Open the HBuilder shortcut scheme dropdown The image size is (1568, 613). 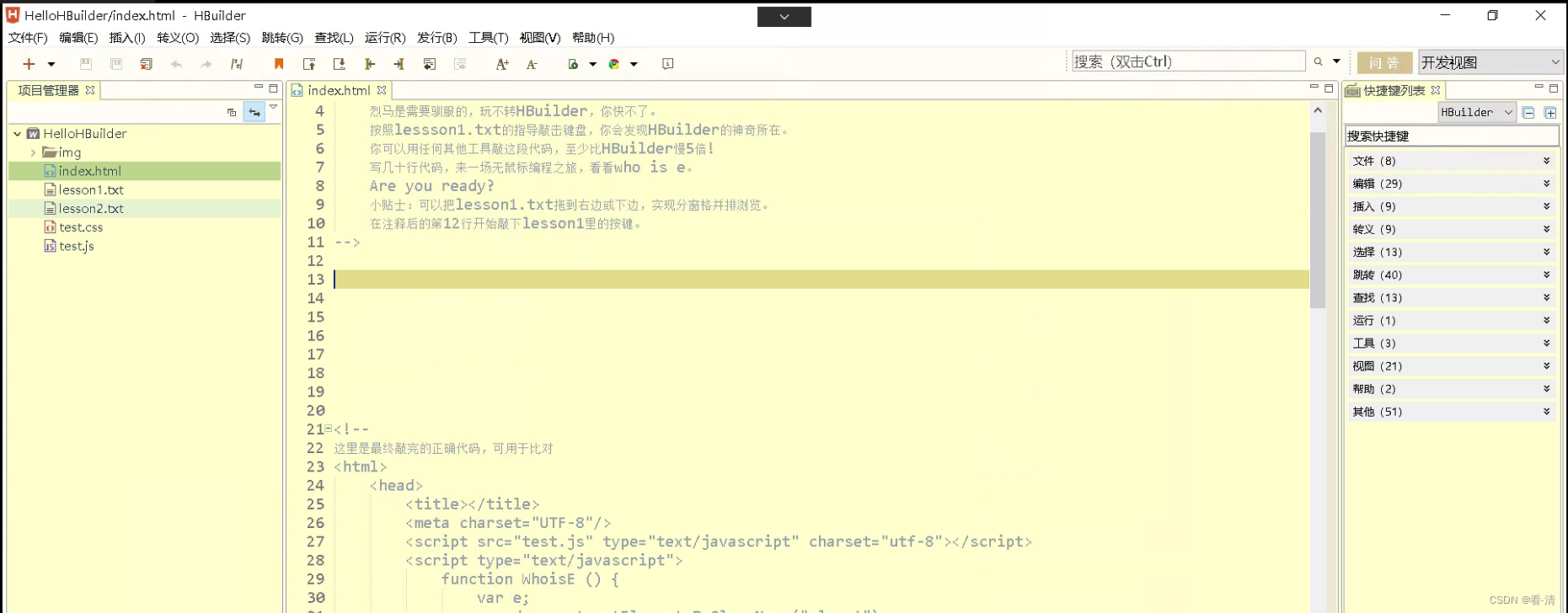coord(1477,112)
